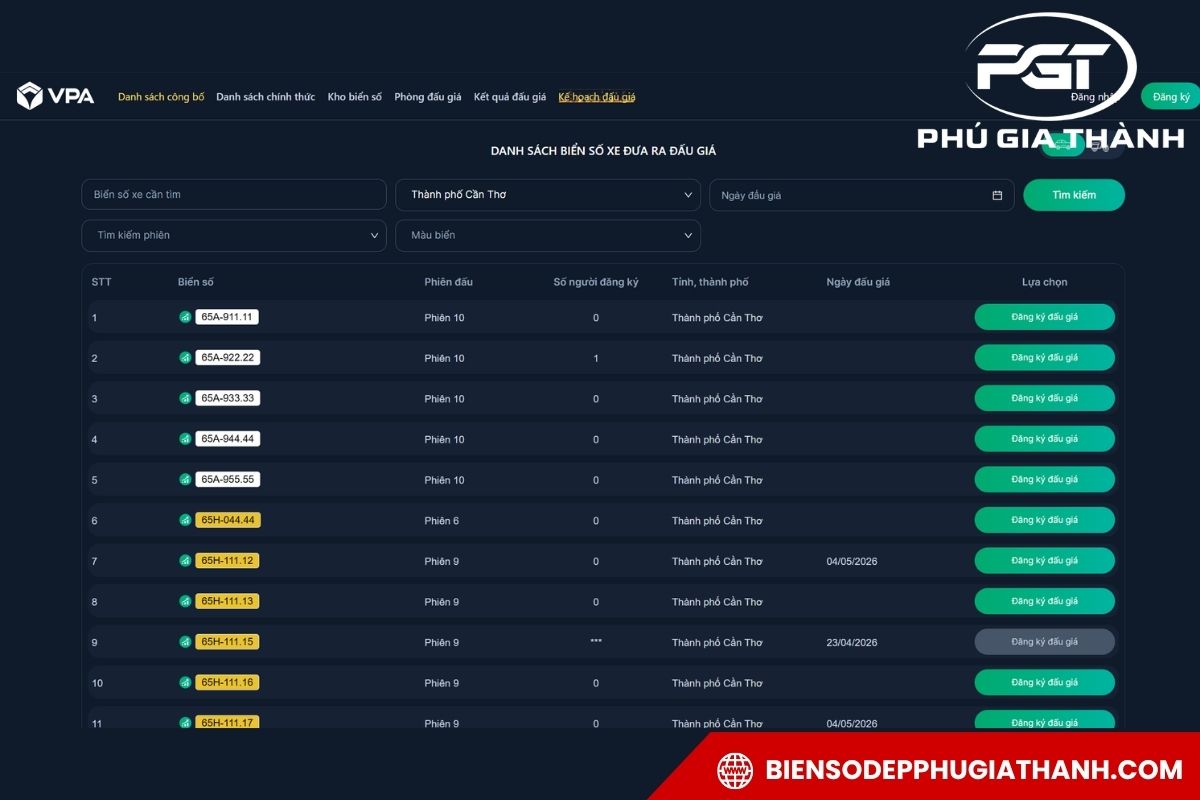Click the green icon beside plate 65H-111.12
Screen dimensions: 1200x800
185,561
